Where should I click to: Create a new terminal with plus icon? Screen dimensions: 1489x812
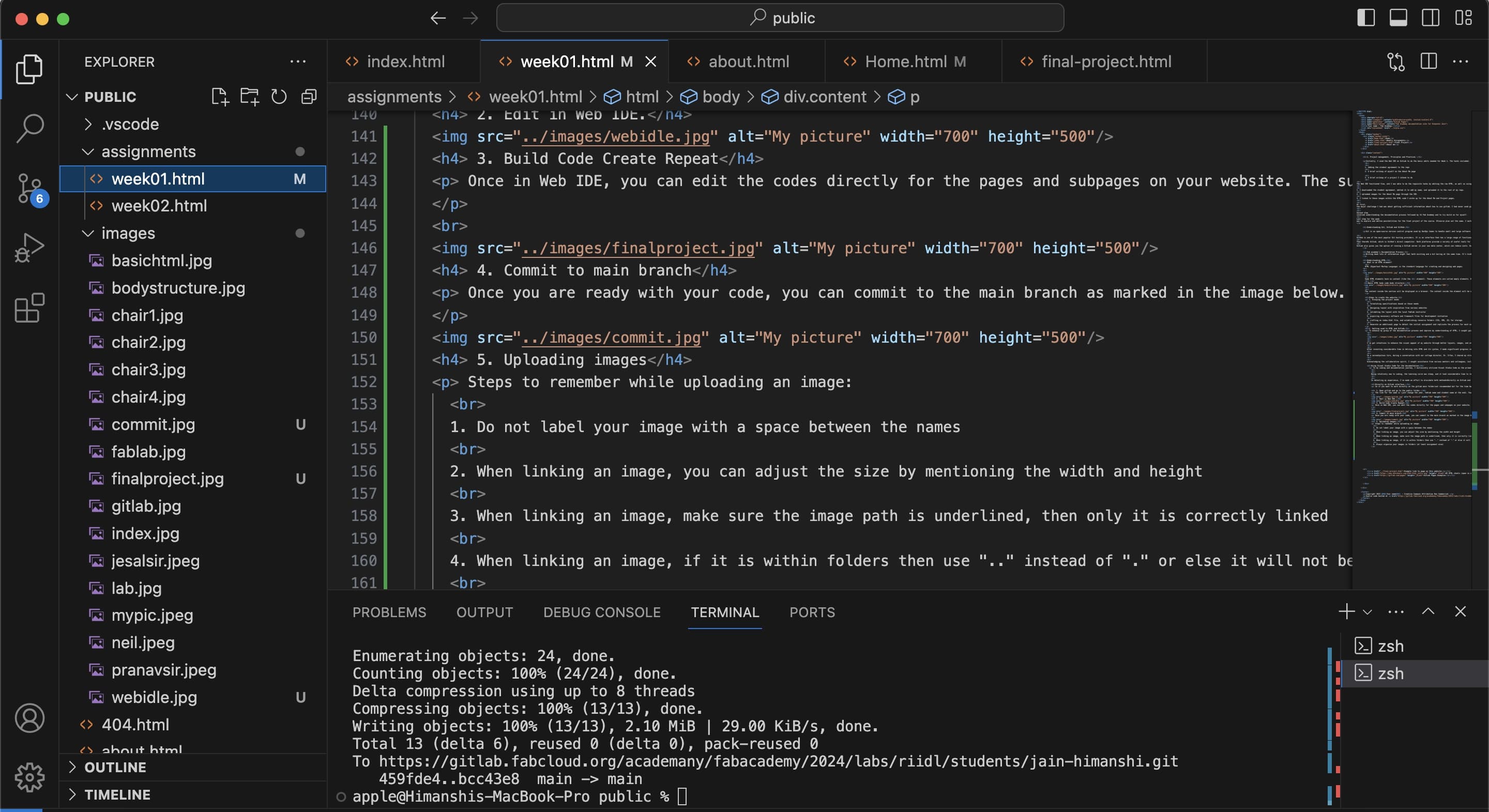(x=1346, y=611)
